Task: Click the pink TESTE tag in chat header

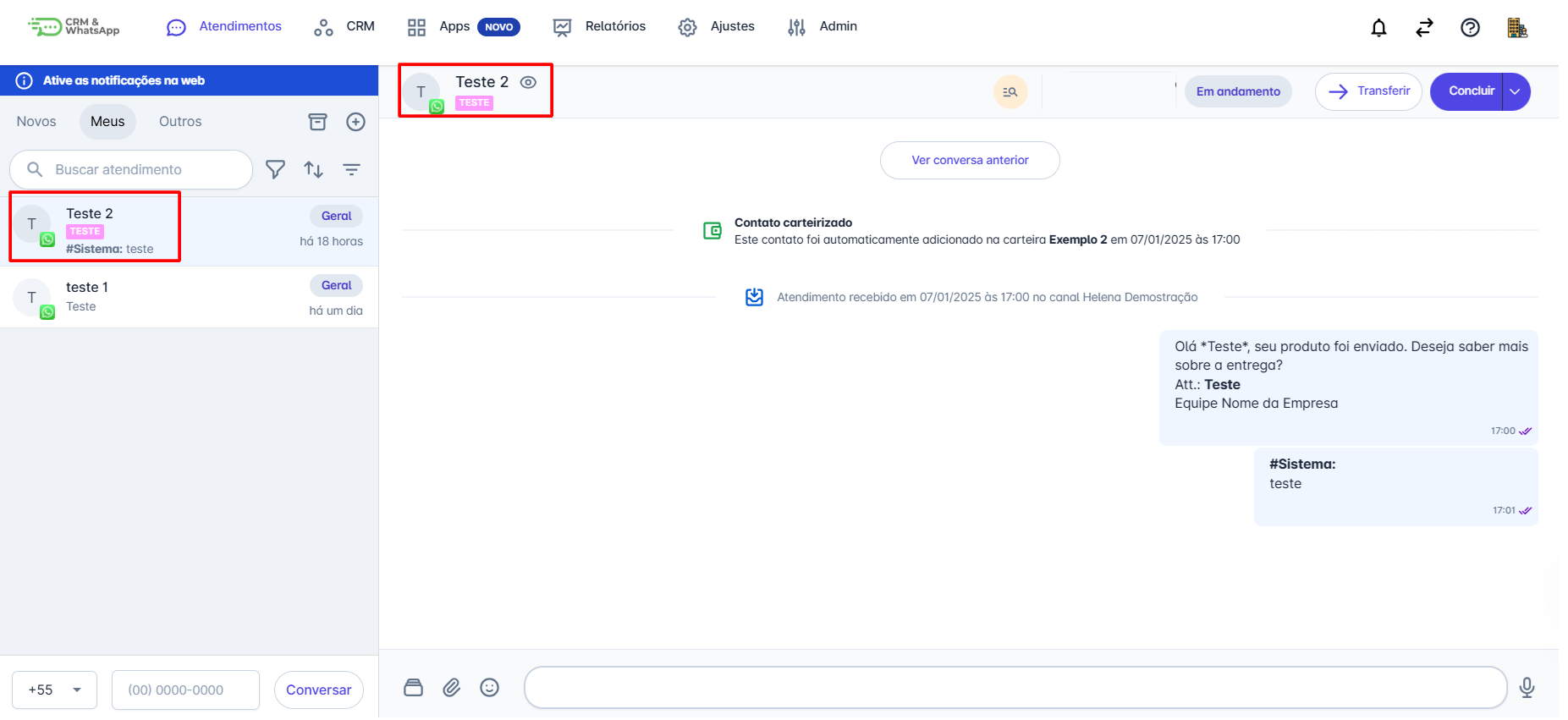Action: [474, 103]
